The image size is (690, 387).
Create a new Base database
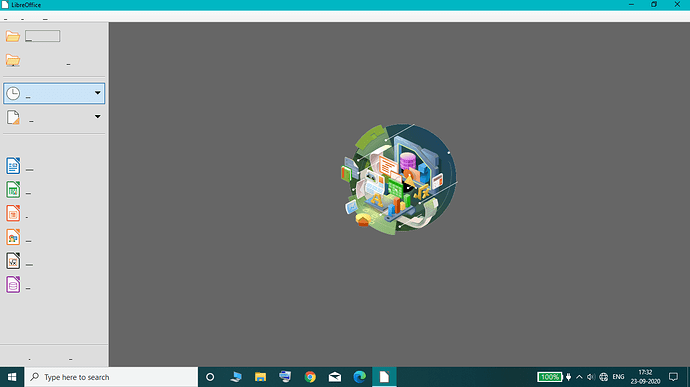click(13, 285)
